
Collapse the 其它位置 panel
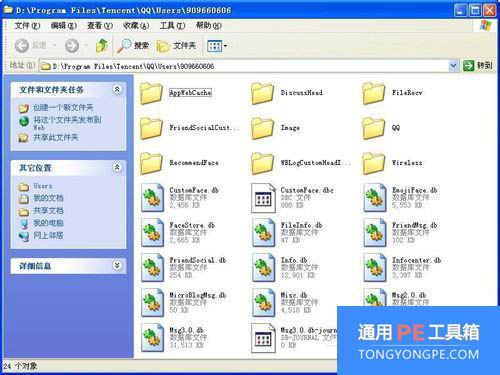tap(117, 167)
